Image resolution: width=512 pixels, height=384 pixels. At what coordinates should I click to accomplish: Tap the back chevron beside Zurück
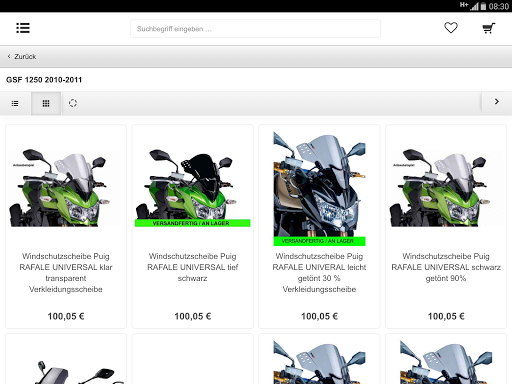[x=9, y=56]
